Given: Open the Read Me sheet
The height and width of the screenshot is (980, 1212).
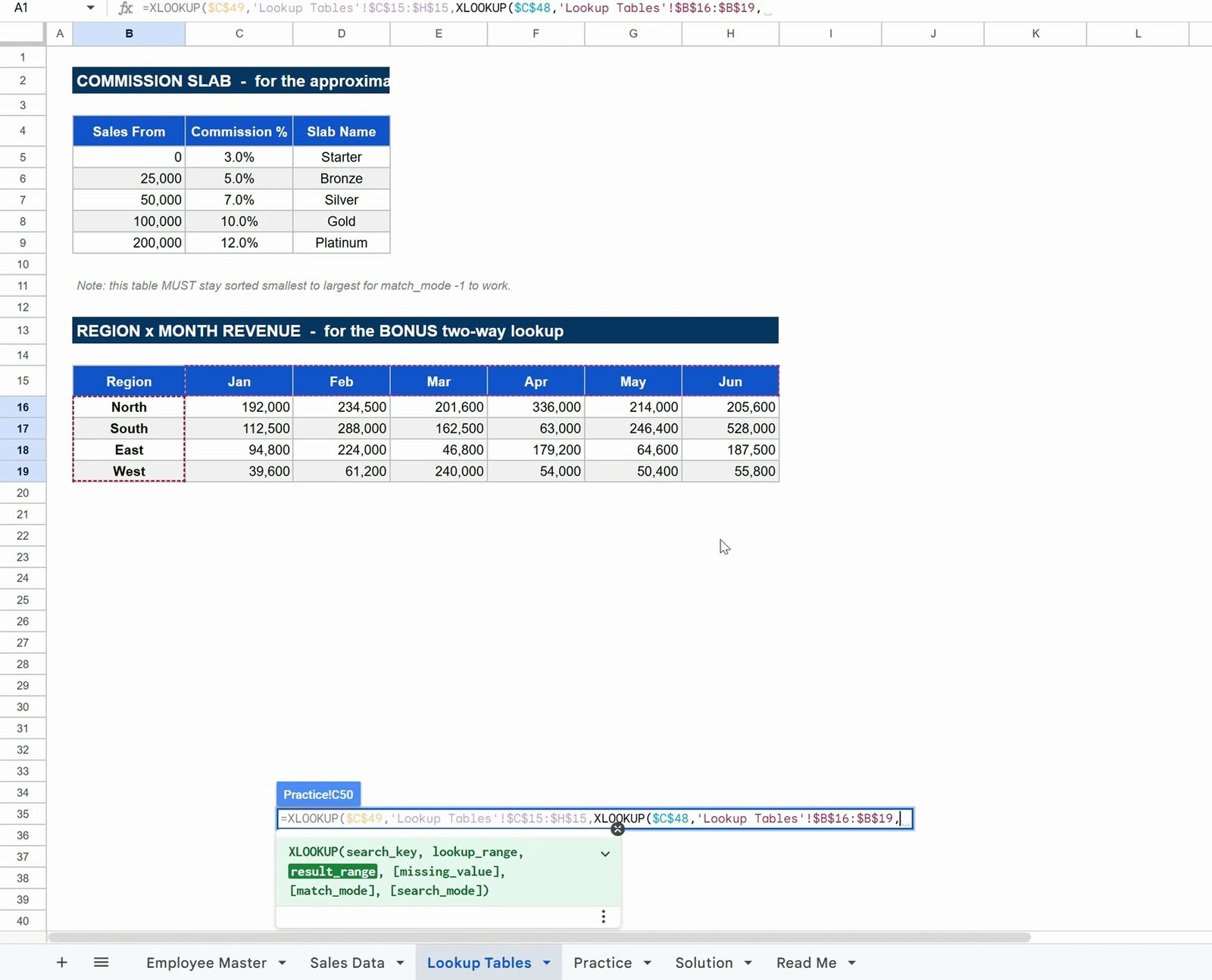Looking at the screenshot, I should [806, 963].
